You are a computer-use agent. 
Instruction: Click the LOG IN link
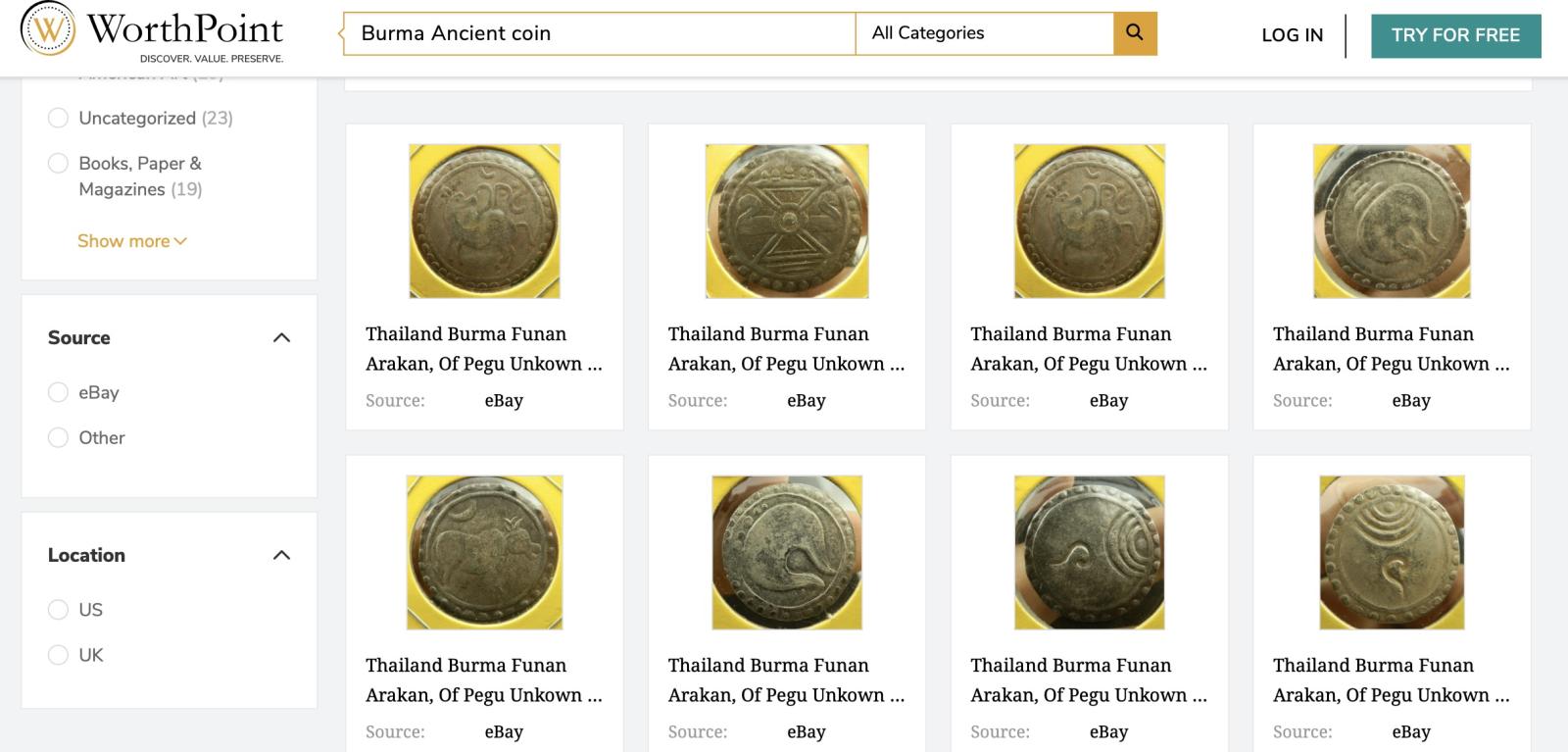coord(1292,35)
